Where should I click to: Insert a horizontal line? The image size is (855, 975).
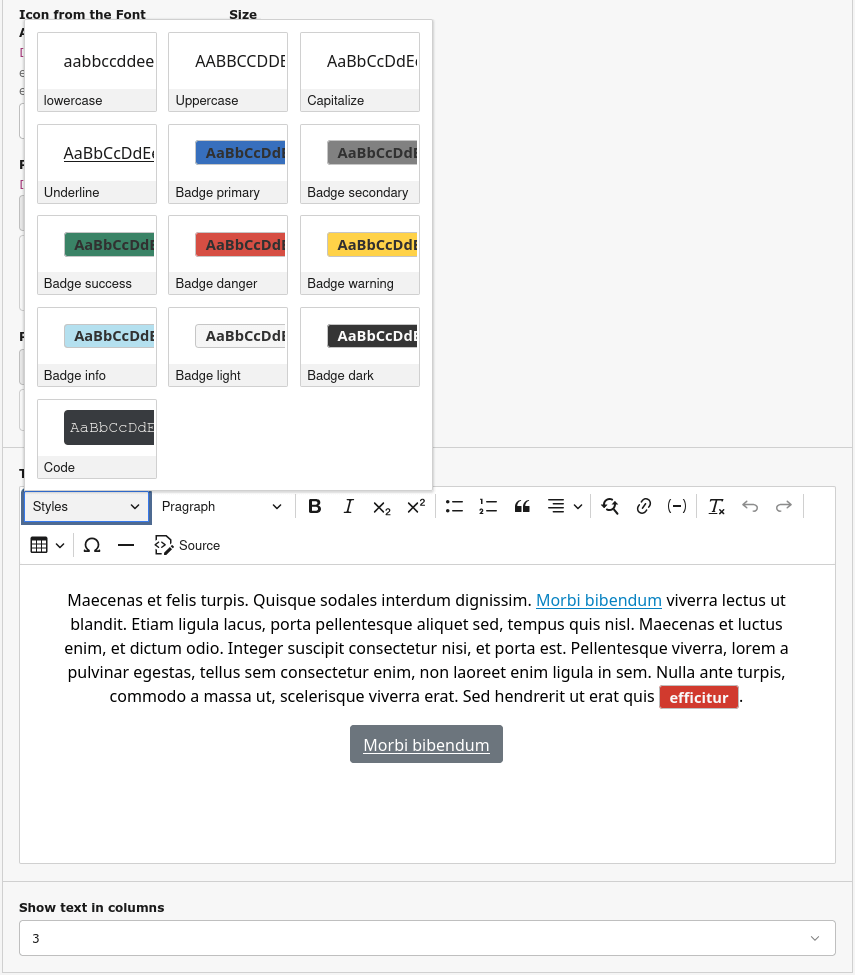click(126, 546)
